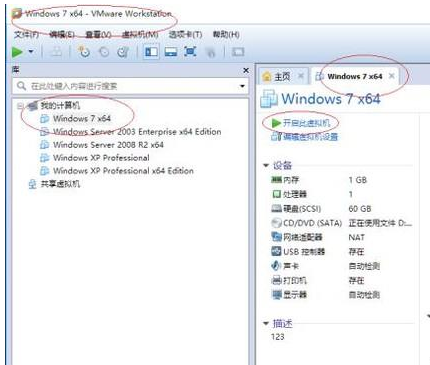The width and height of the screenshot is (430, 365).
Task: Open the 虚拟机(M) menu
Action: 140,34
